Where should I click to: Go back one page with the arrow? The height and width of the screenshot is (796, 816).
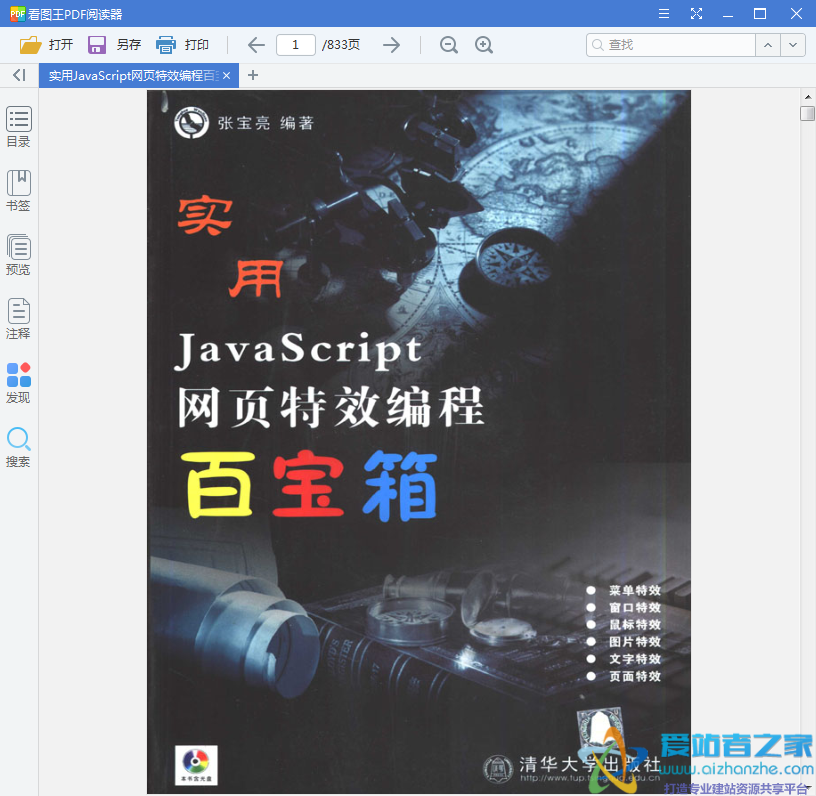click(256, 45)
